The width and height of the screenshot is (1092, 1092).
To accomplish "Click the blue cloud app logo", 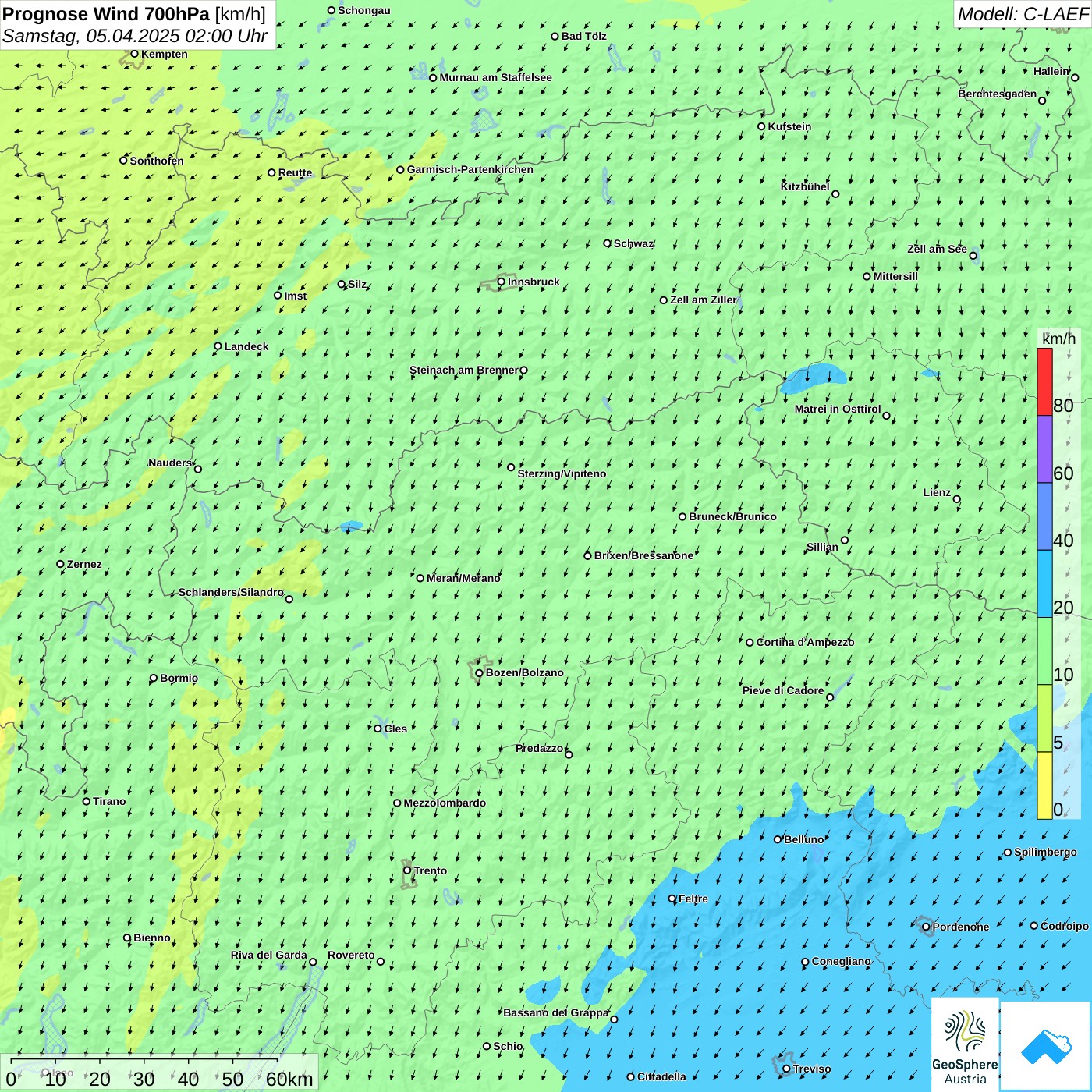I will (x=1045, y=1046).
